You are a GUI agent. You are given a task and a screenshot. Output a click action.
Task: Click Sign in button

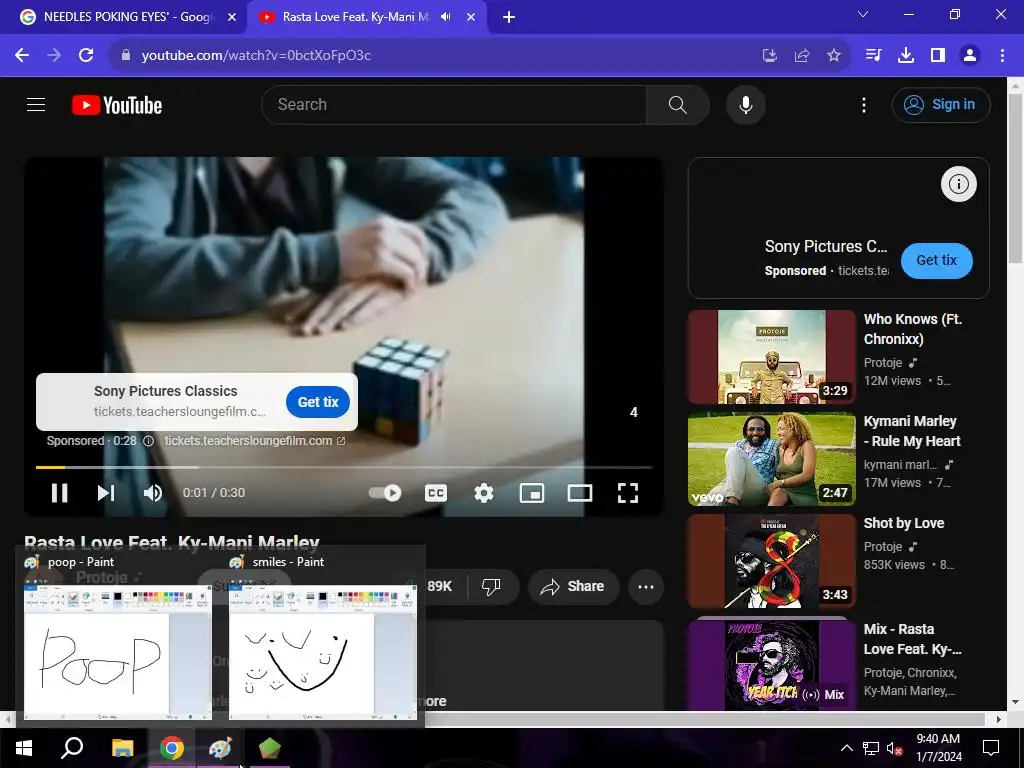[x=941, y=104]
